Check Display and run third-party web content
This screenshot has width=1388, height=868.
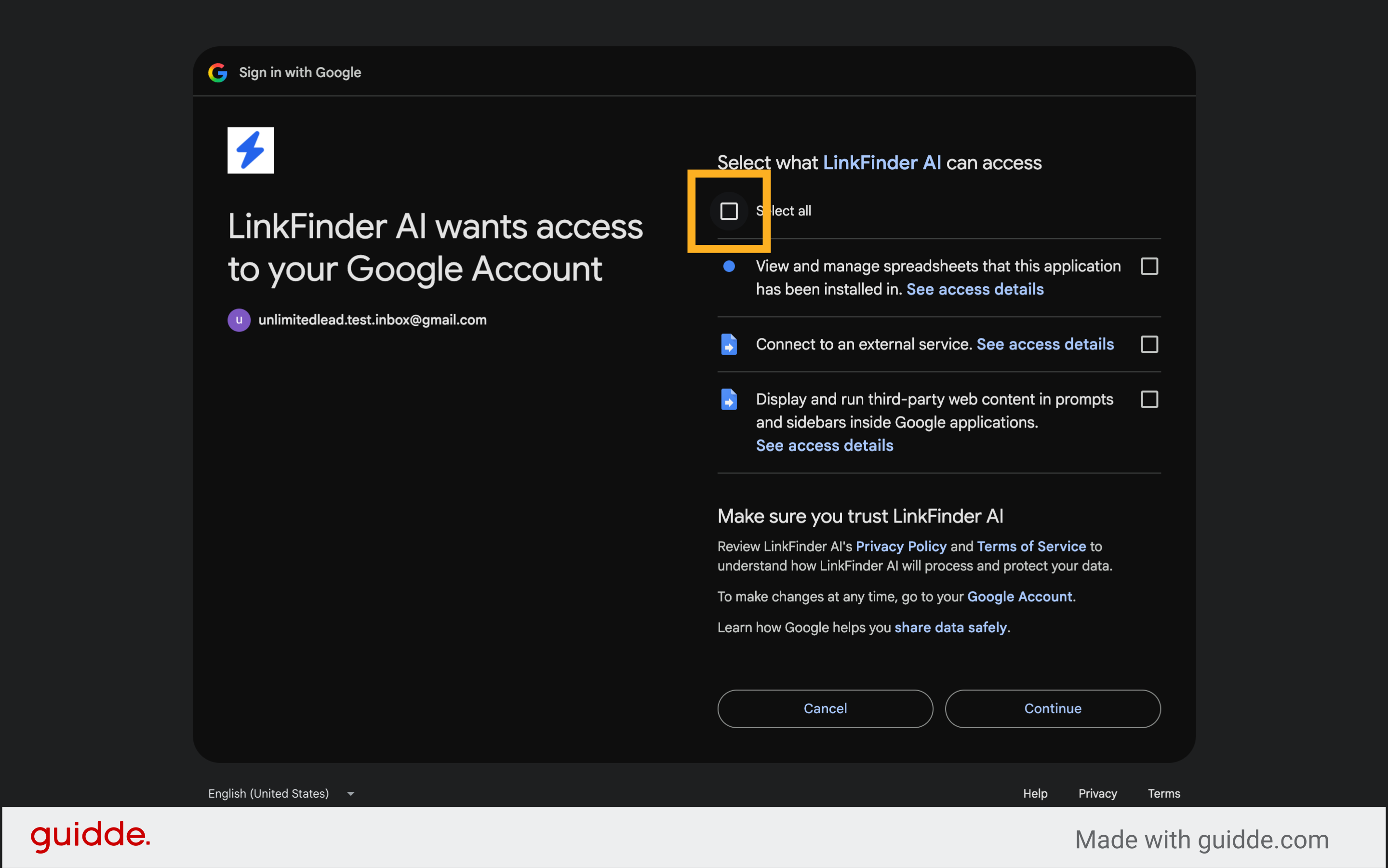click(x=1148, y=399)
